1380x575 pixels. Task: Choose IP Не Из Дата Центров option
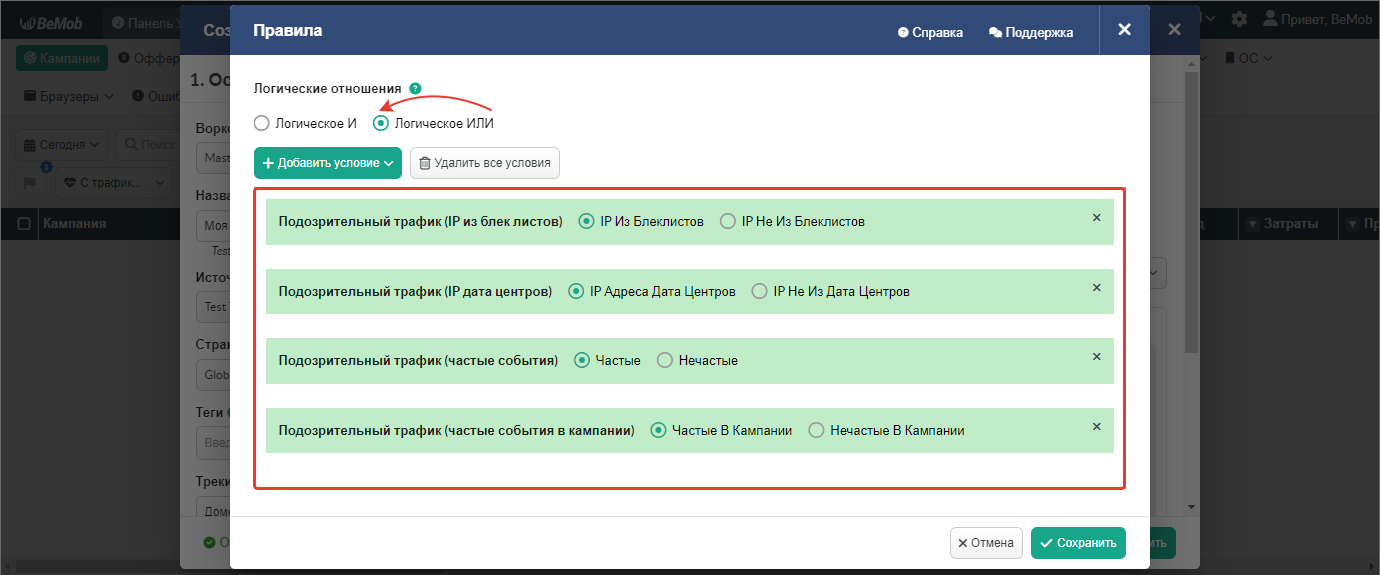(760, 291)
